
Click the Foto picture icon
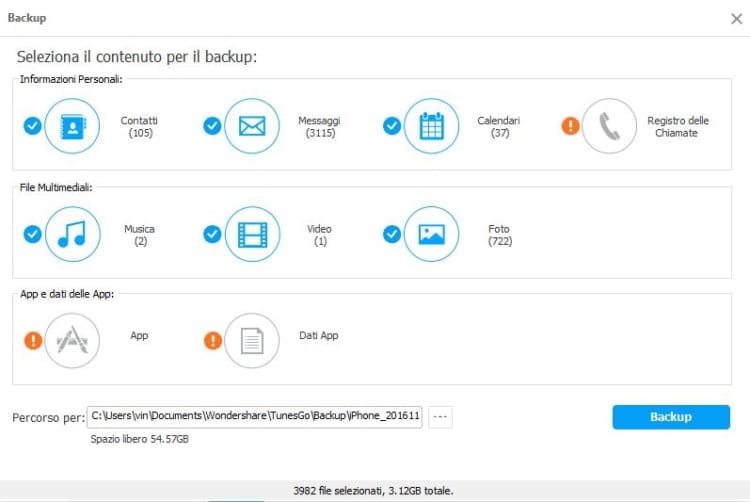pos(431,234)
